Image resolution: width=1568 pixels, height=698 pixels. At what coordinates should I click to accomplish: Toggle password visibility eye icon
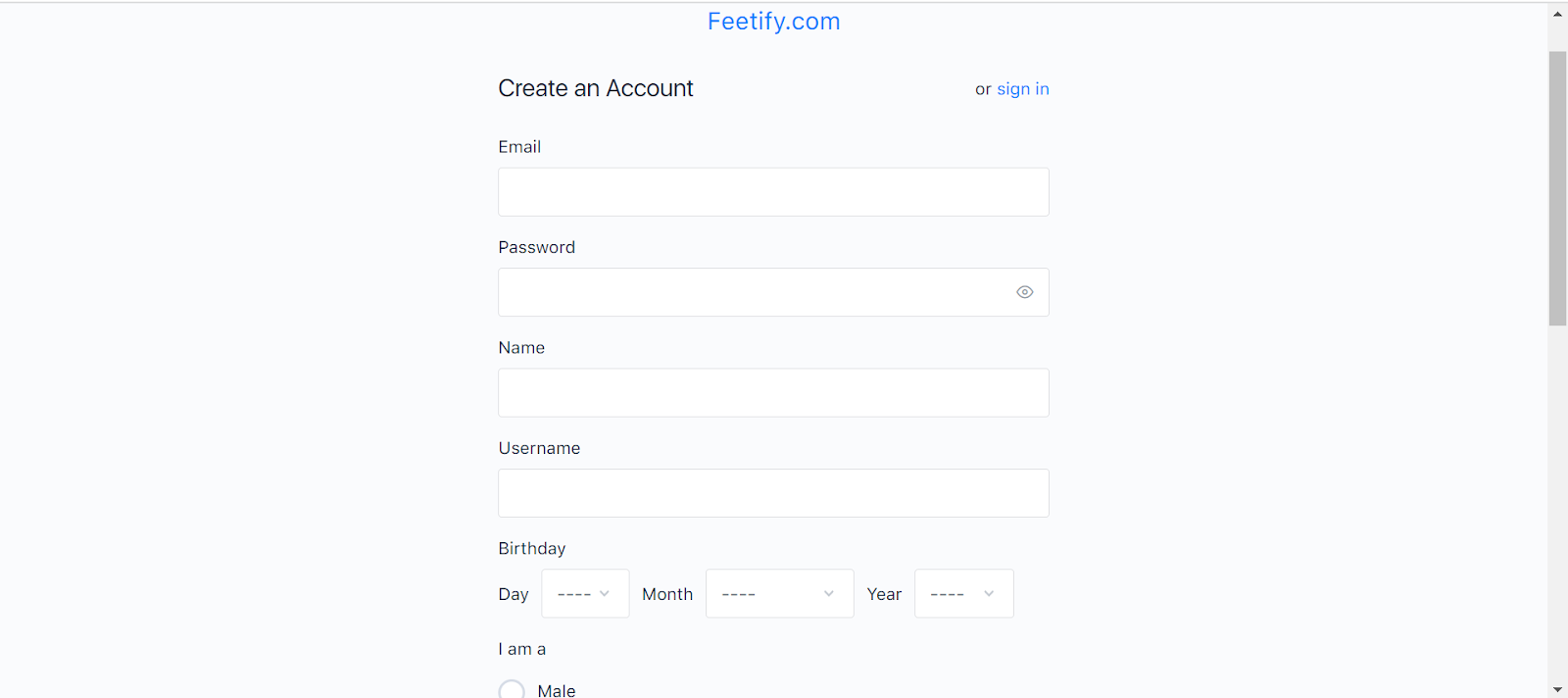(x=1024, y=292)
